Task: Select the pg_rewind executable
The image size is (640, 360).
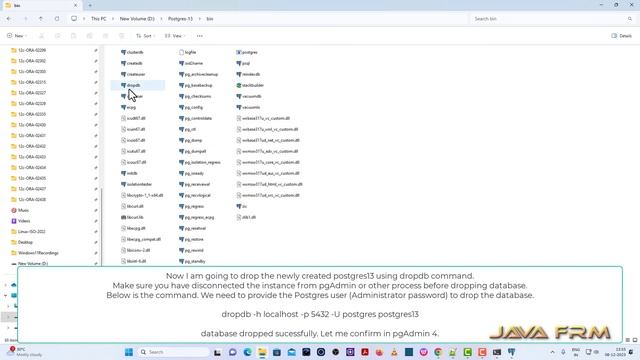Action: point(191,250)
